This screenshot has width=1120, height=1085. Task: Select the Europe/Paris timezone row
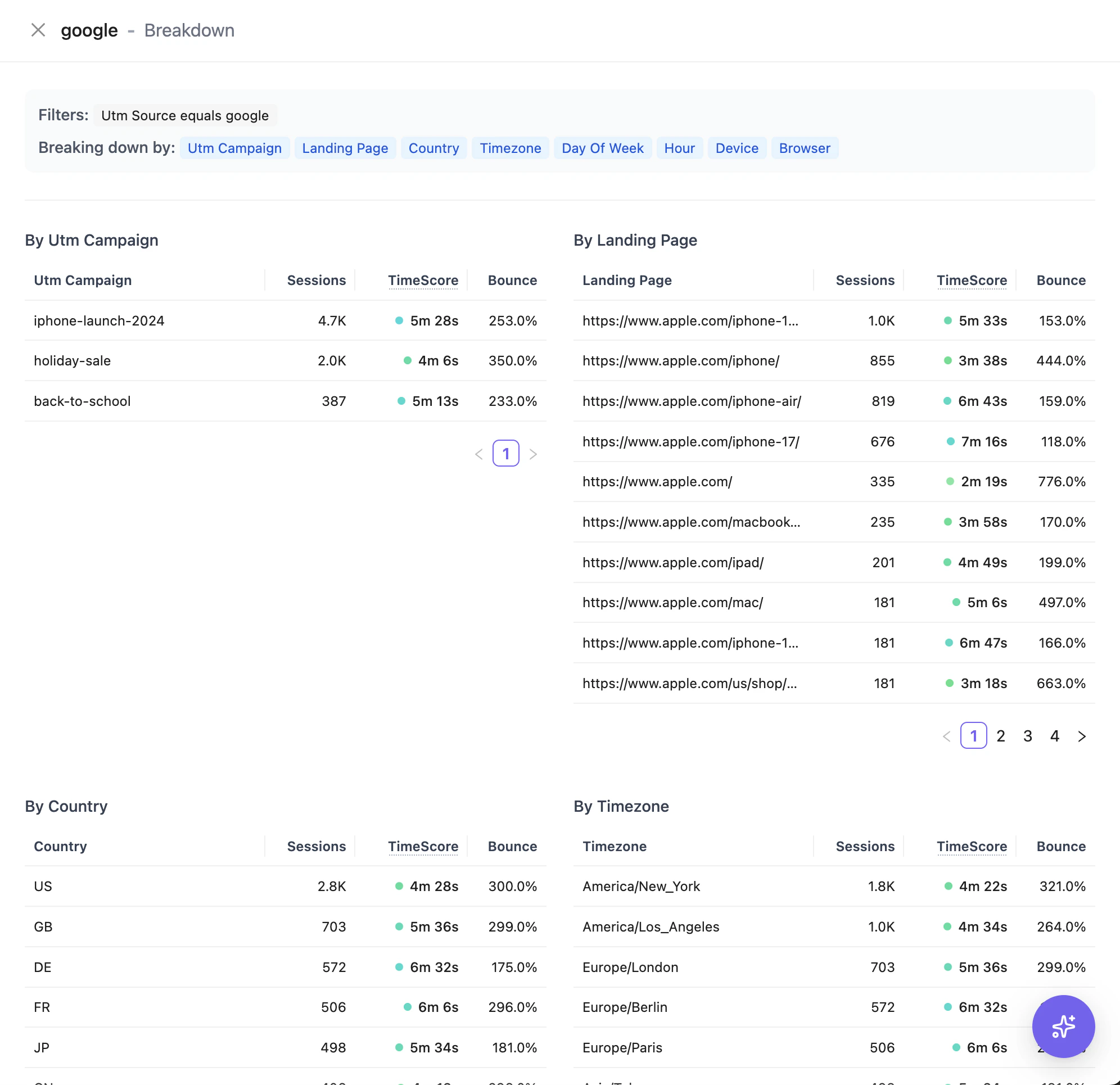tap(834, 1048)
